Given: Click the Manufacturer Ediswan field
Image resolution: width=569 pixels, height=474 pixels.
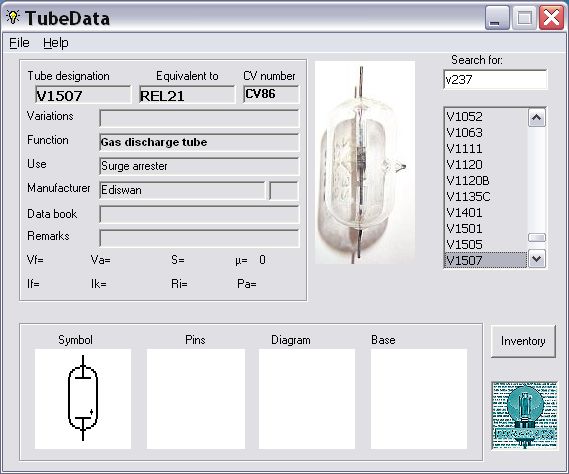Looking at the screenshot, I should (x=182, y=190).
